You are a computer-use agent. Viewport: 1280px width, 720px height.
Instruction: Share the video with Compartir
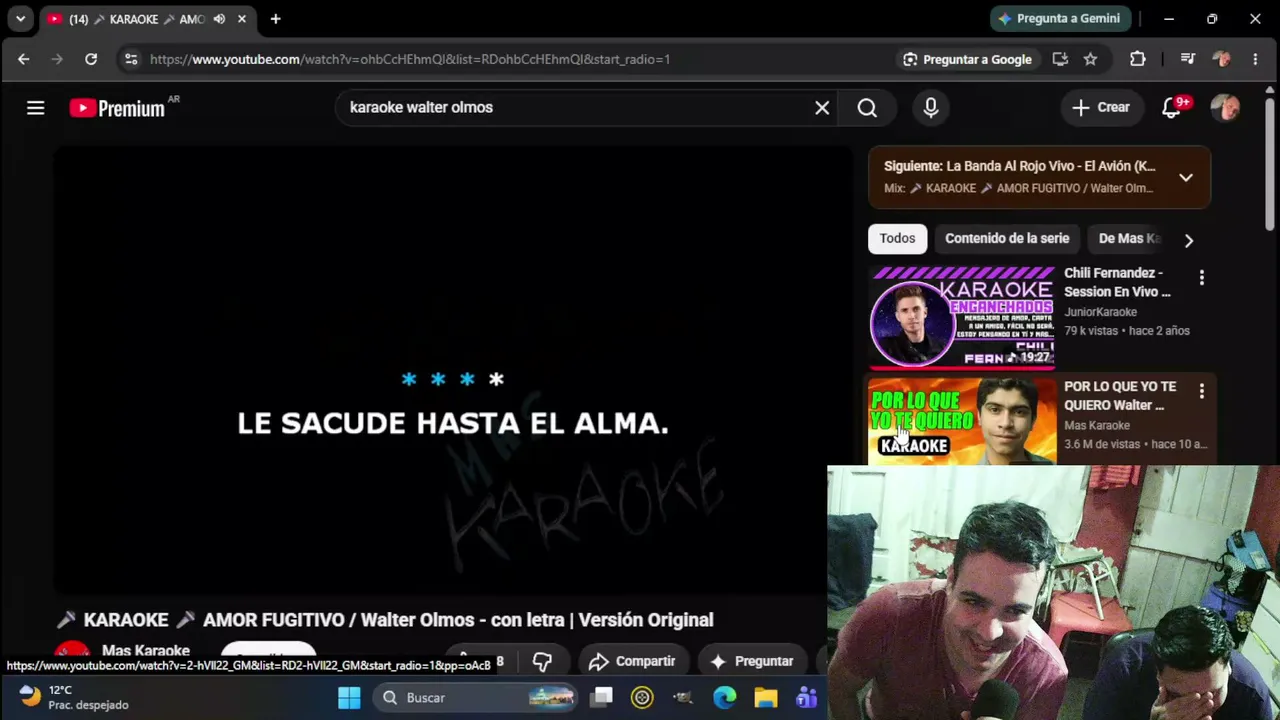tap(632, 661)
